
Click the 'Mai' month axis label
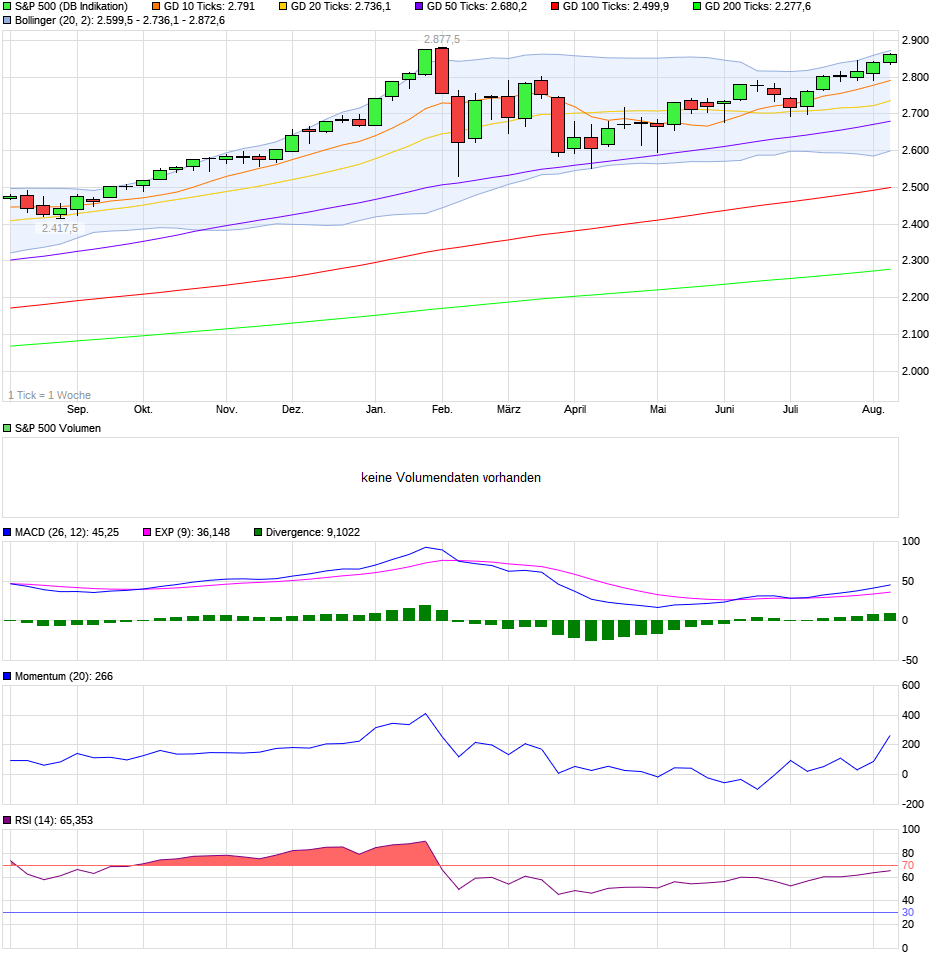tap(658, 409)
